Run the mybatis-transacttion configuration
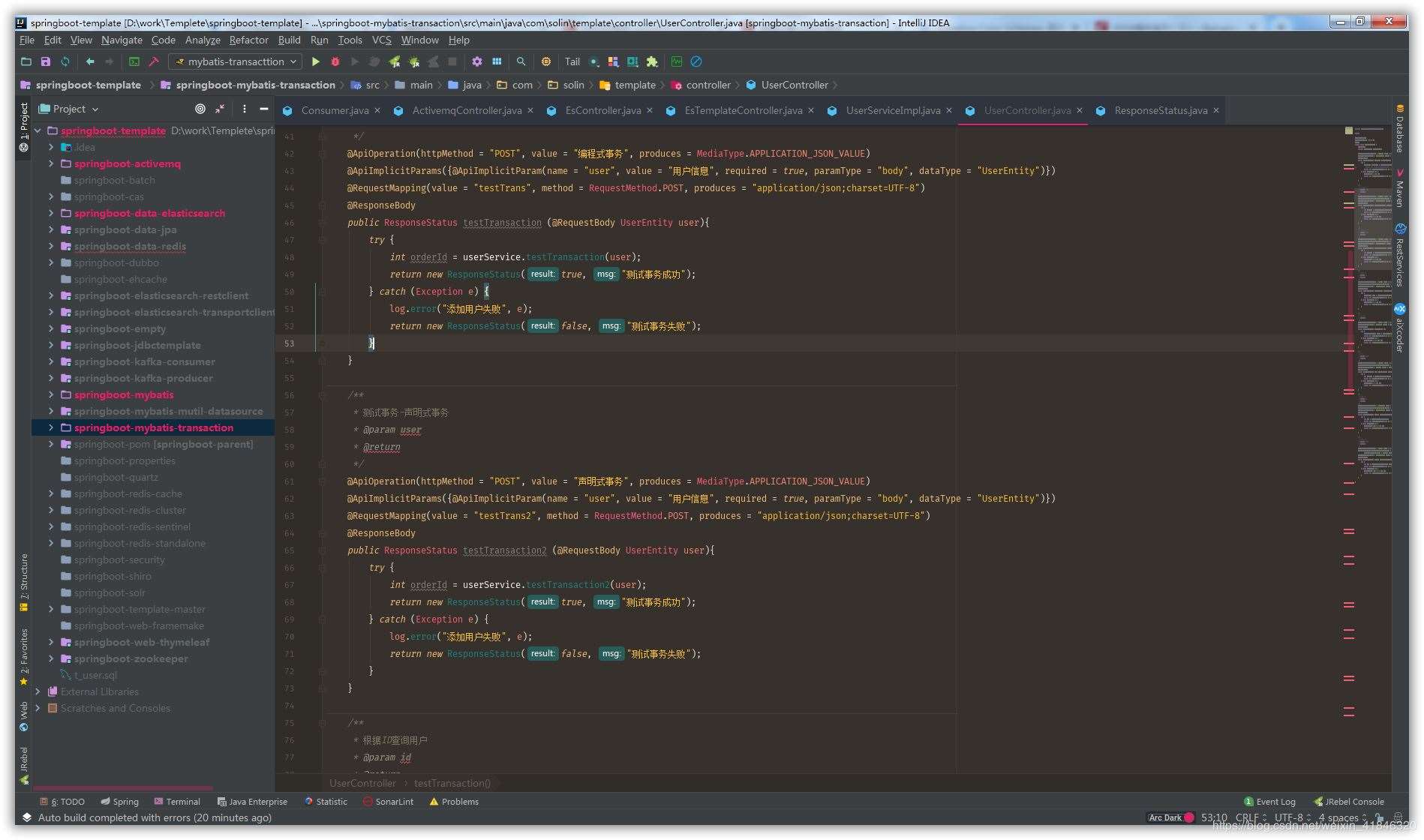Screen dimensions: 1424x840 tap(315, 61)
